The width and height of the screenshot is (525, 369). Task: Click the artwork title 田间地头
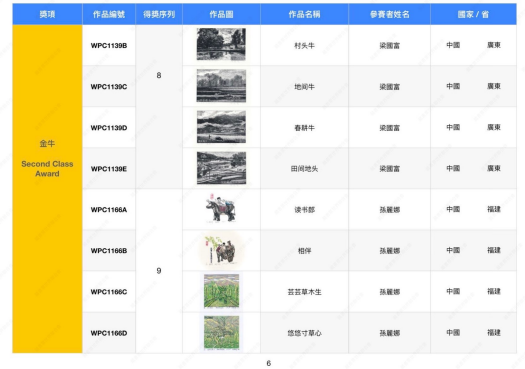tap(304, 169)
